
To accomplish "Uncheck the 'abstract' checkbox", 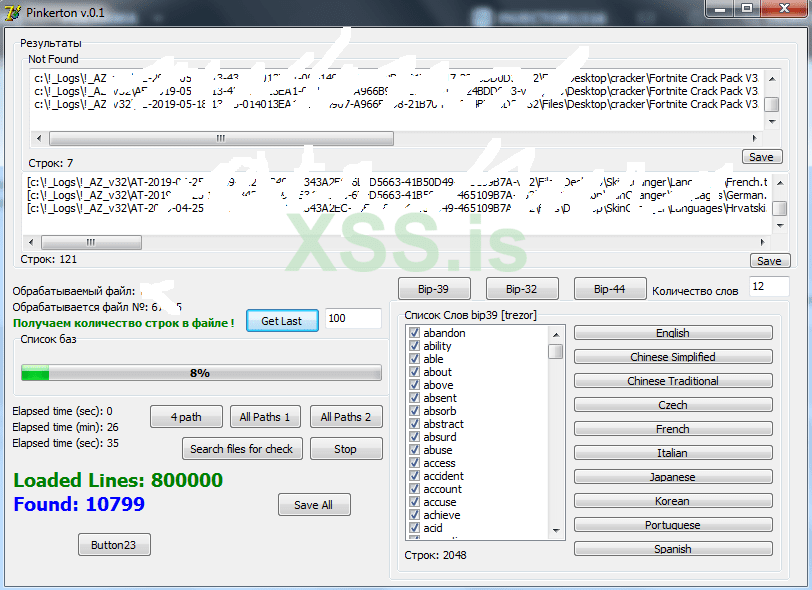I will [x=414, y=423].
